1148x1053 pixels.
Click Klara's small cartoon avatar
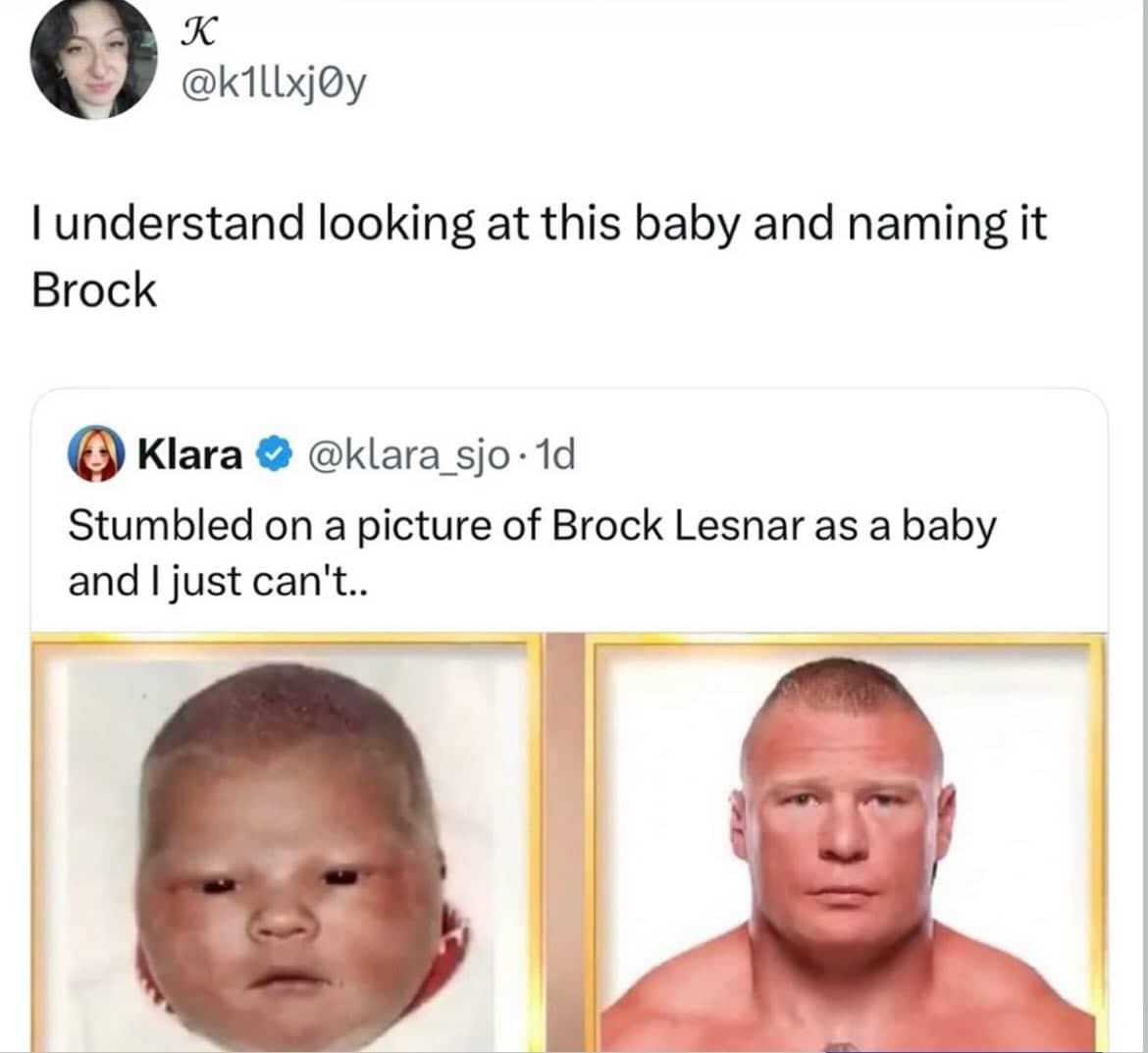pyautogui.click(x=95, y=455)
